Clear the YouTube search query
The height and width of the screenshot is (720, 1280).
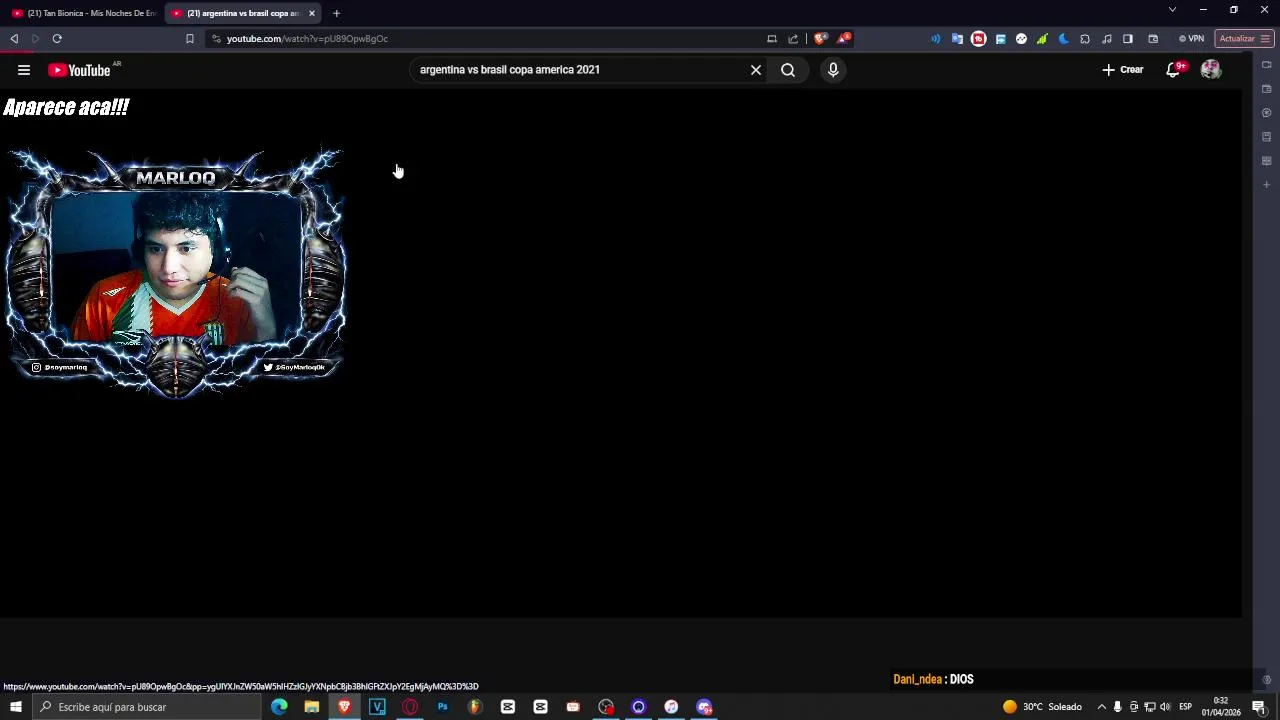[x=756, y=70]
